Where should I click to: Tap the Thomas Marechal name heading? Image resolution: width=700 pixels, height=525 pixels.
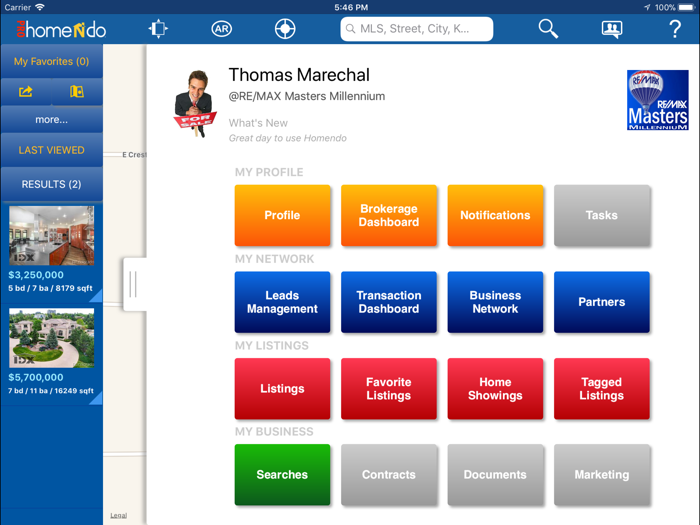point(299,75)
